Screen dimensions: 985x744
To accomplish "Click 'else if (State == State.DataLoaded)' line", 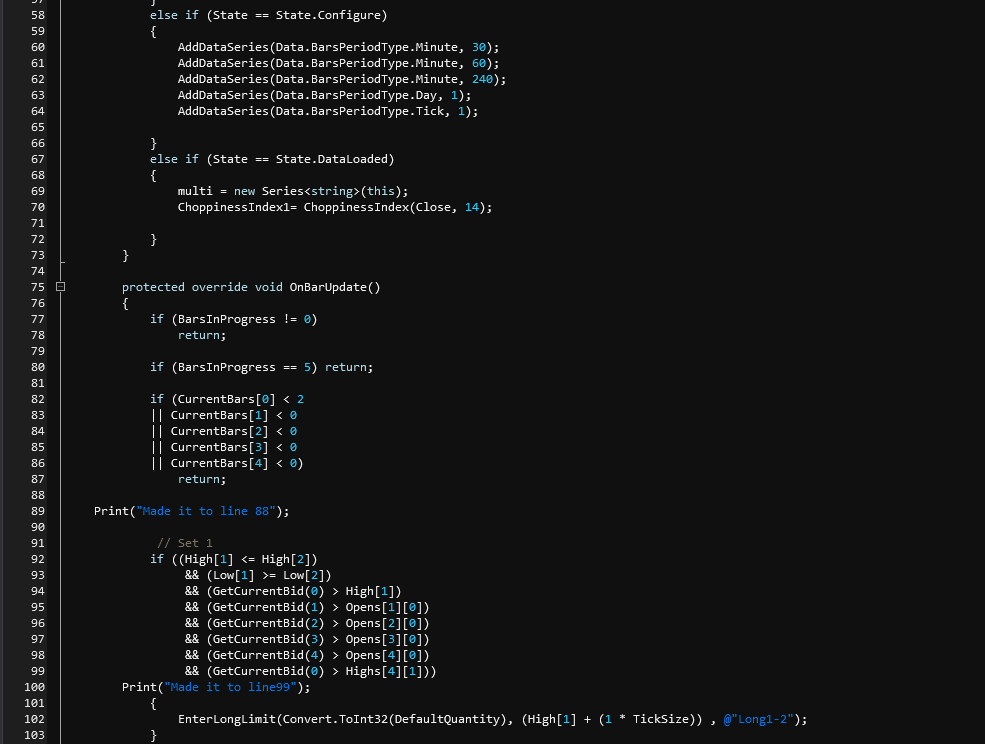I will tap(272, 159).
